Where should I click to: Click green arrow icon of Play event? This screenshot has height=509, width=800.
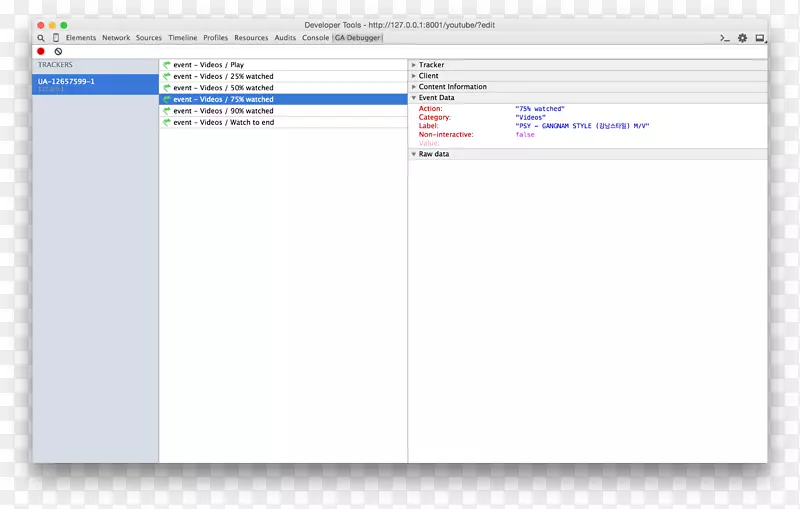click(167, 65)
